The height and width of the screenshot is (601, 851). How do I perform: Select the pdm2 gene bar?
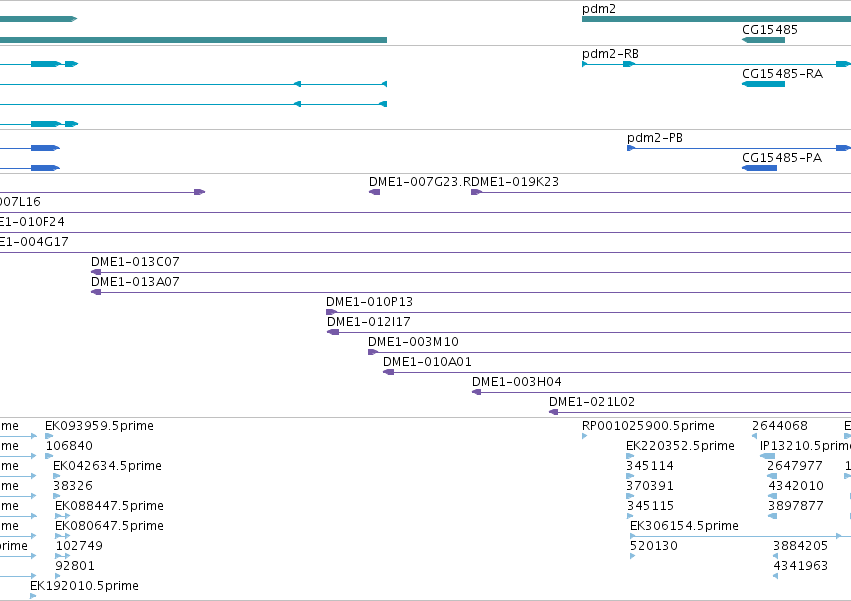[716, 19]
